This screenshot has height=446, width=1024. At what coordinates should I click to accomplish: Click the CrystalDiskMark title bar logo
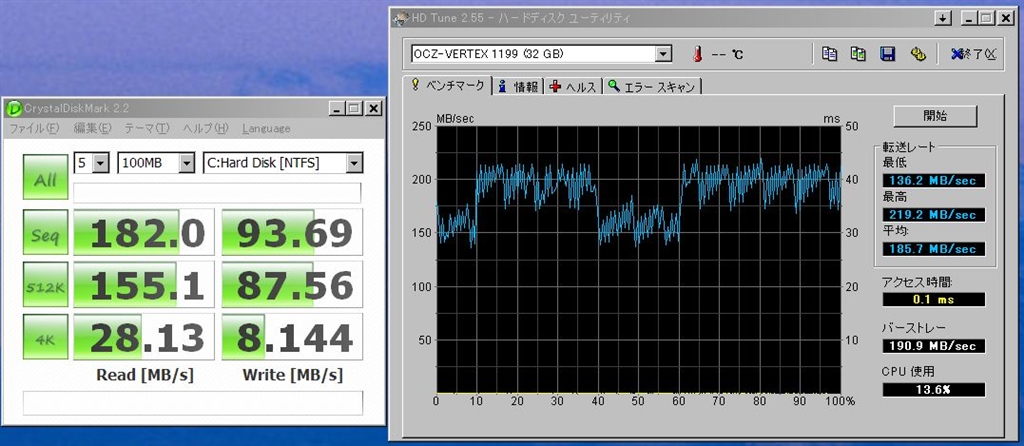13,108
